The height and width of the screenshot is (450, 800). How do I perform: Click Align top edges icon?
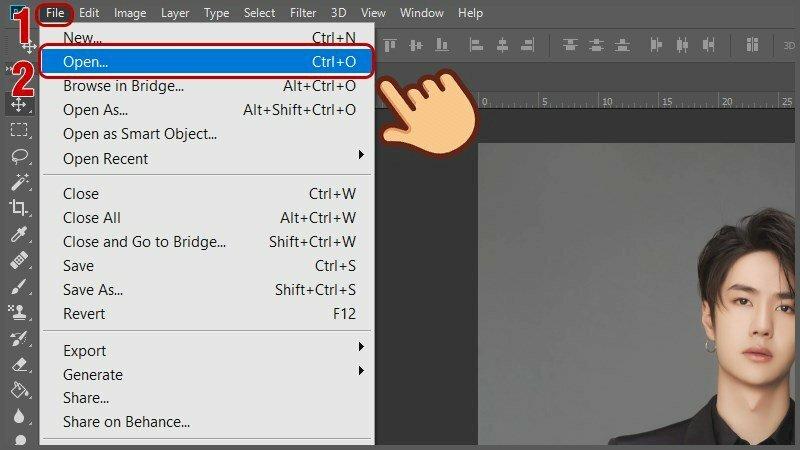point(390,45)
